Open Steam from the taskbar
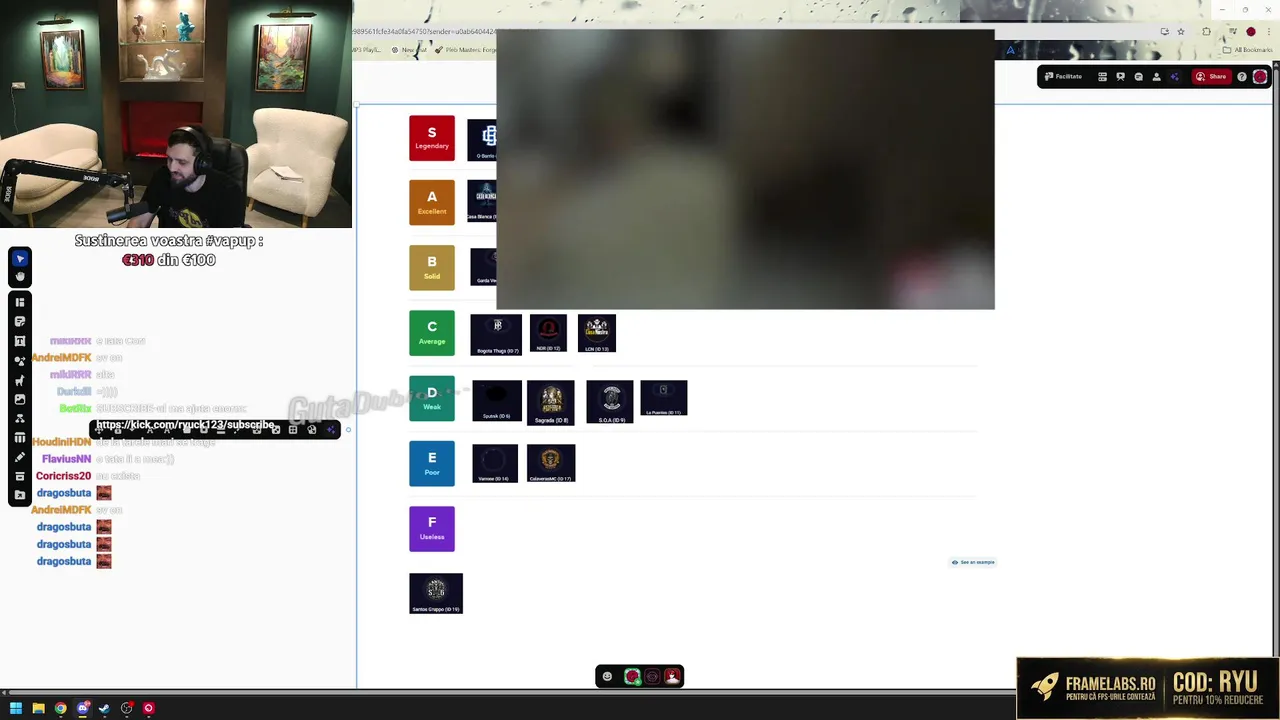Viewport: 1280px width, 720px height. click(104, 708)
